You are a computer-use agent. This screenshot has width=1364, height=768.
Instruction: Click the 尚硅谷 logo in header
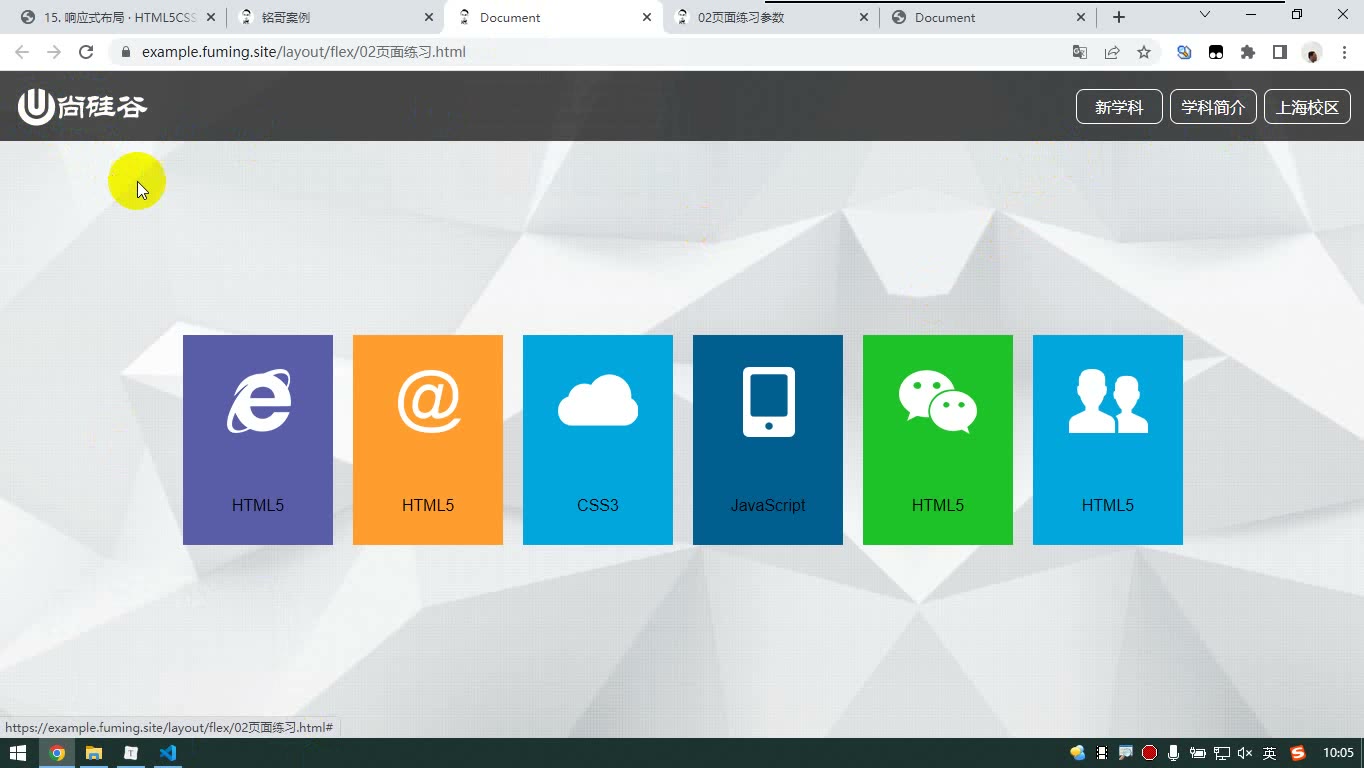pyautogui.click(x=83, y=106)
